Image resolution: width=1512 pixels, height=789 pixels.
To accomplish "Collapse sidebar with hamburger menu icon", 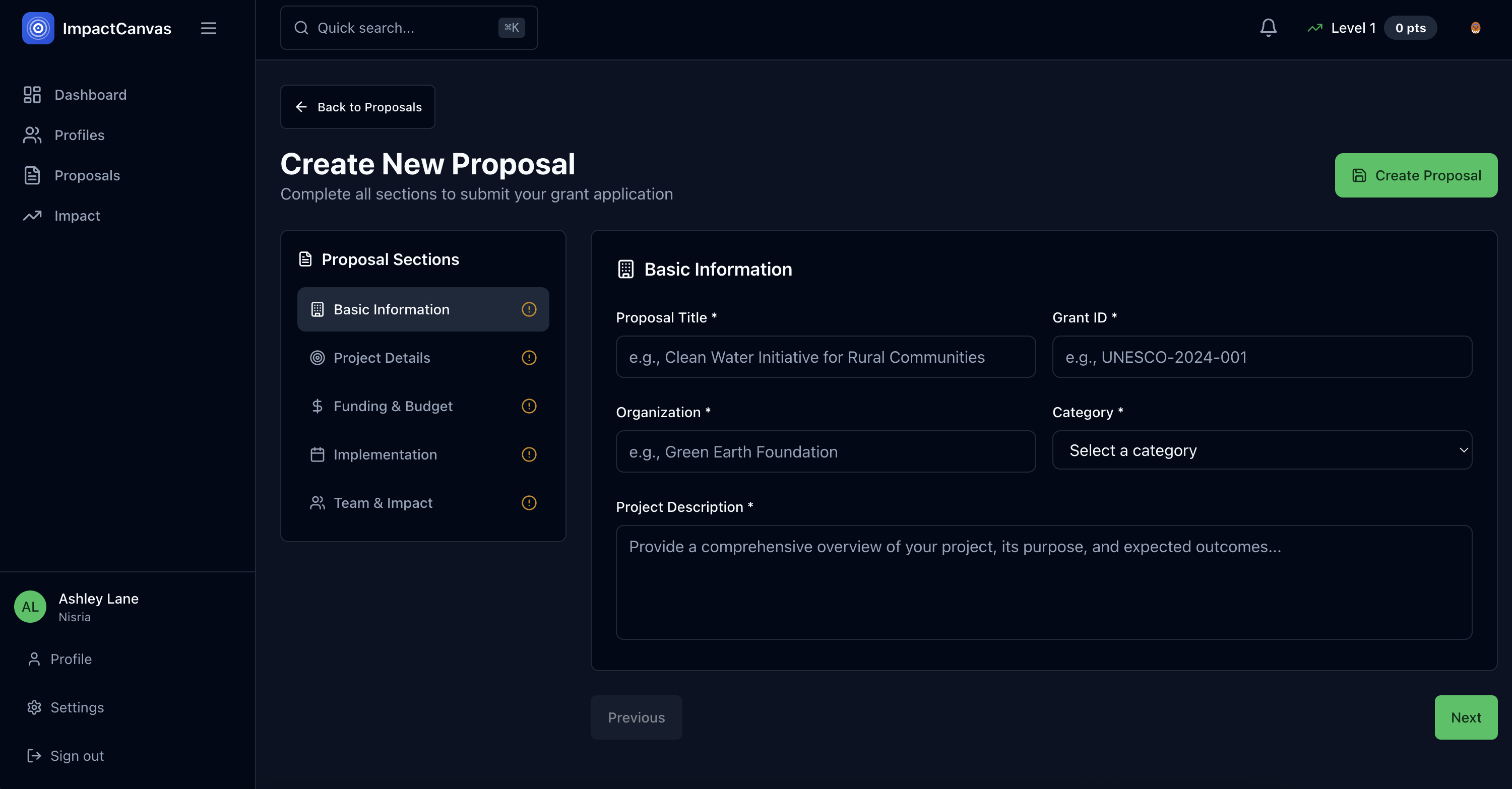I will [x=208, y=28].
